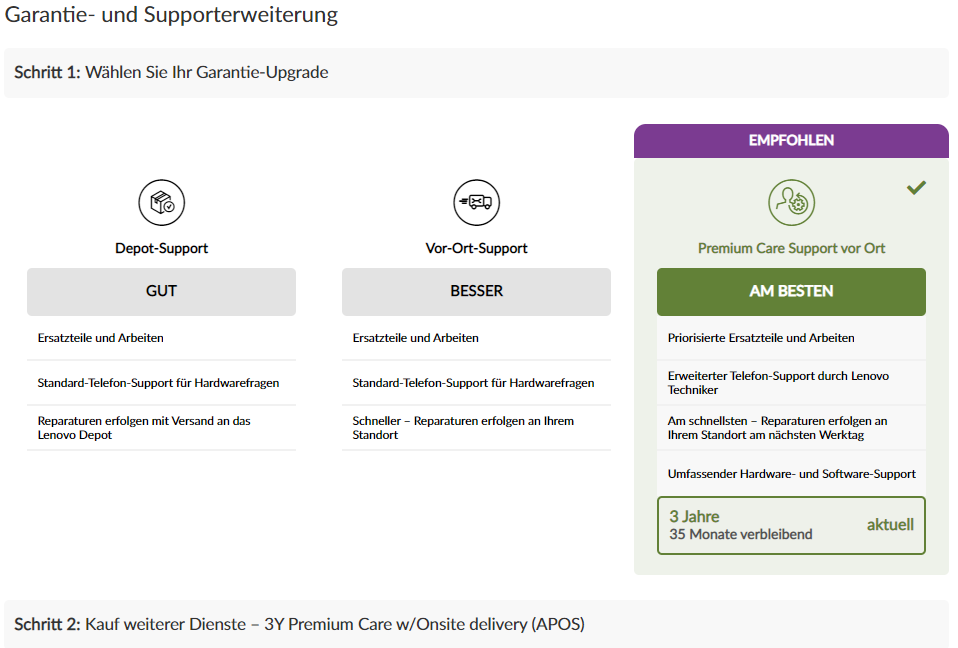Click Premium Care Support vor Ort title
This screenshot has height=648, width=958.
(x=791, y=248)
